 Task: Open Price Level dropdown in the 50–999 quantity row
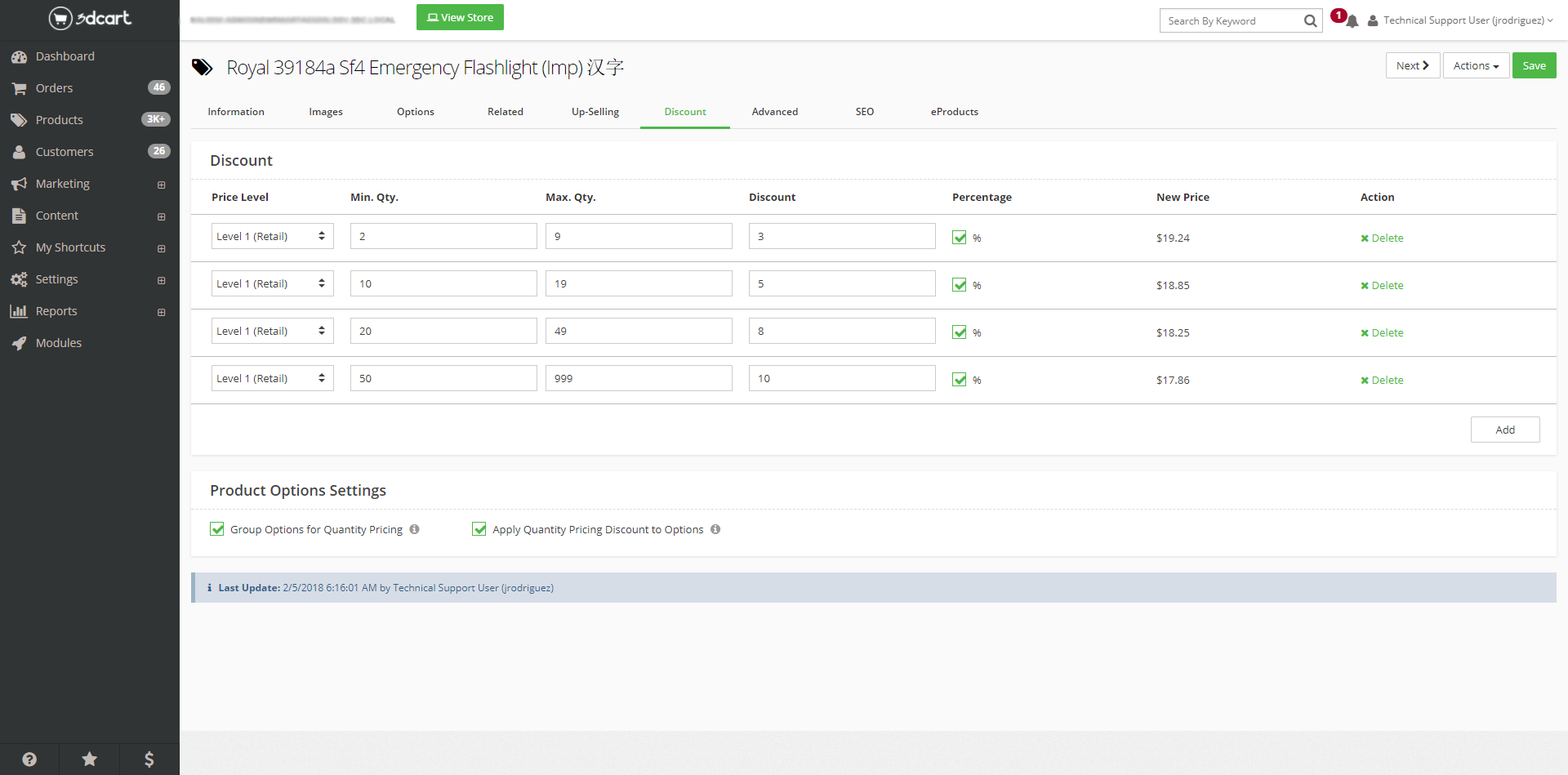coord(272,378)
